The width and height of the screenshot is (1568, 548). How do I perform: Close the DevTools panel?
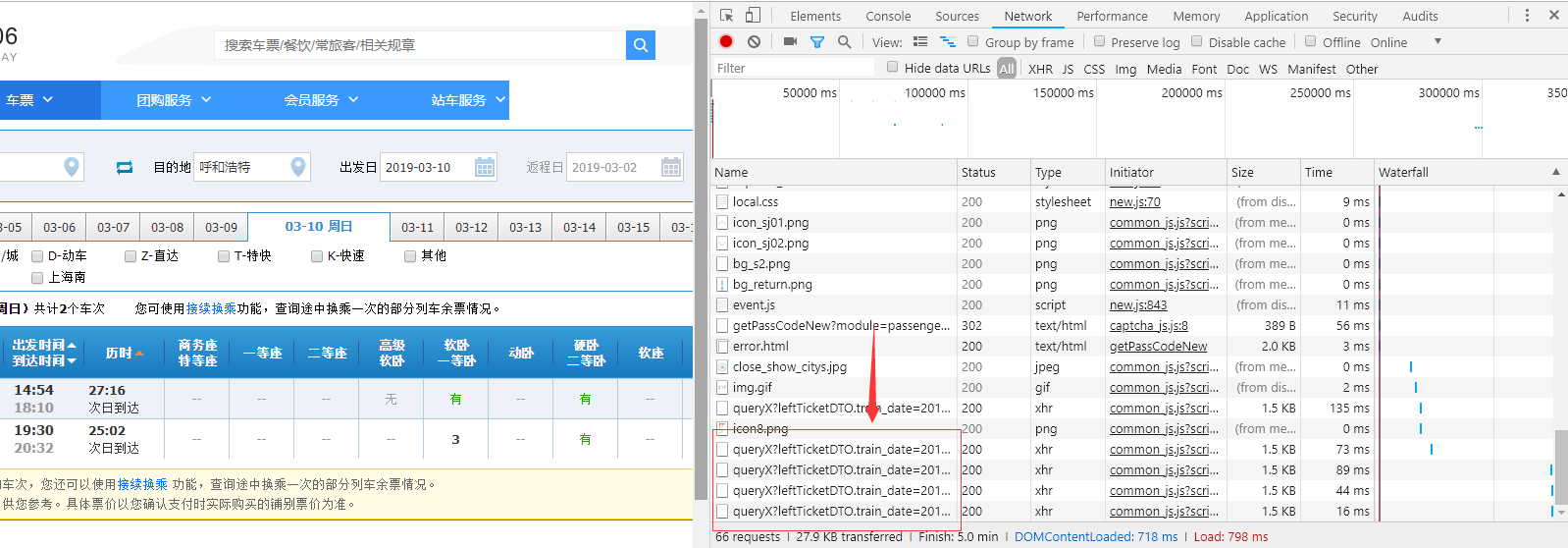pyautogui.click(x=1554, y=15)
